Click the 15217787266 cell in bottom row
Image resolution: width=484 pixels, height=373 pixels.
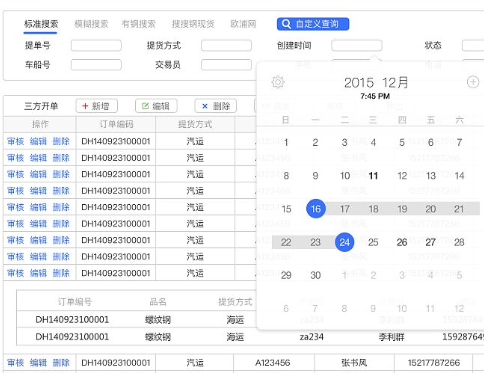434,363
